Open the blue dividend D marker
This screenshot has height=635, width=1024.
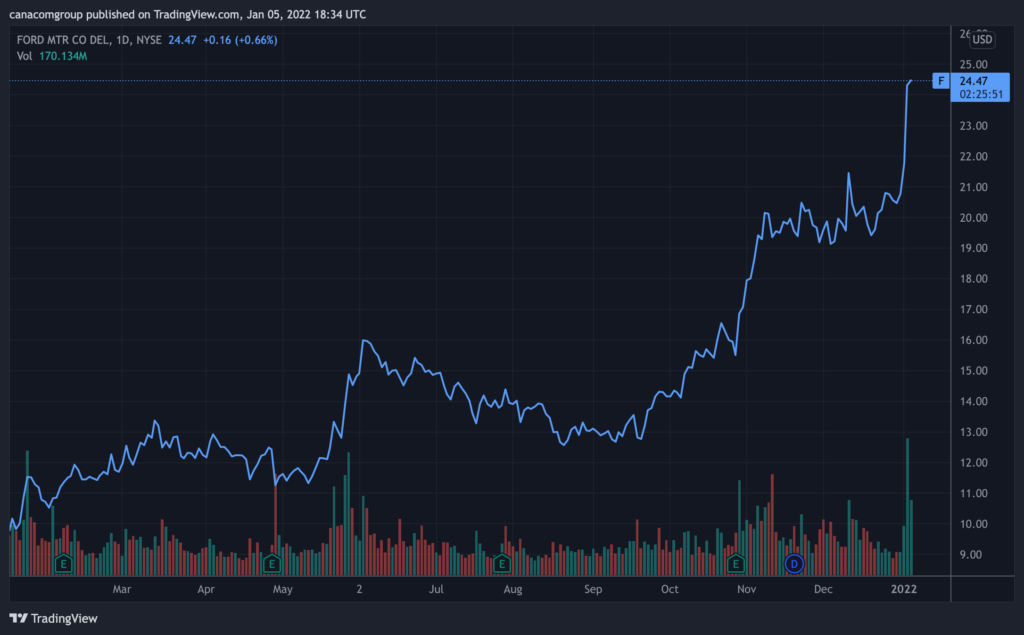(794, 563)
